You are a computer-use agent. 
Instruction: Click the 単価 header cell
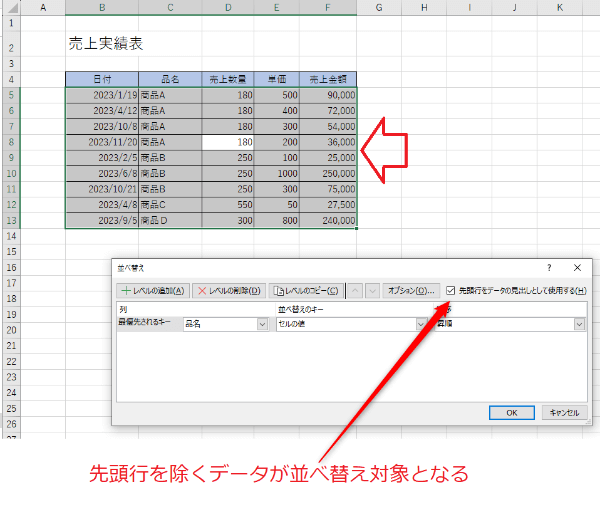[277, 79]
